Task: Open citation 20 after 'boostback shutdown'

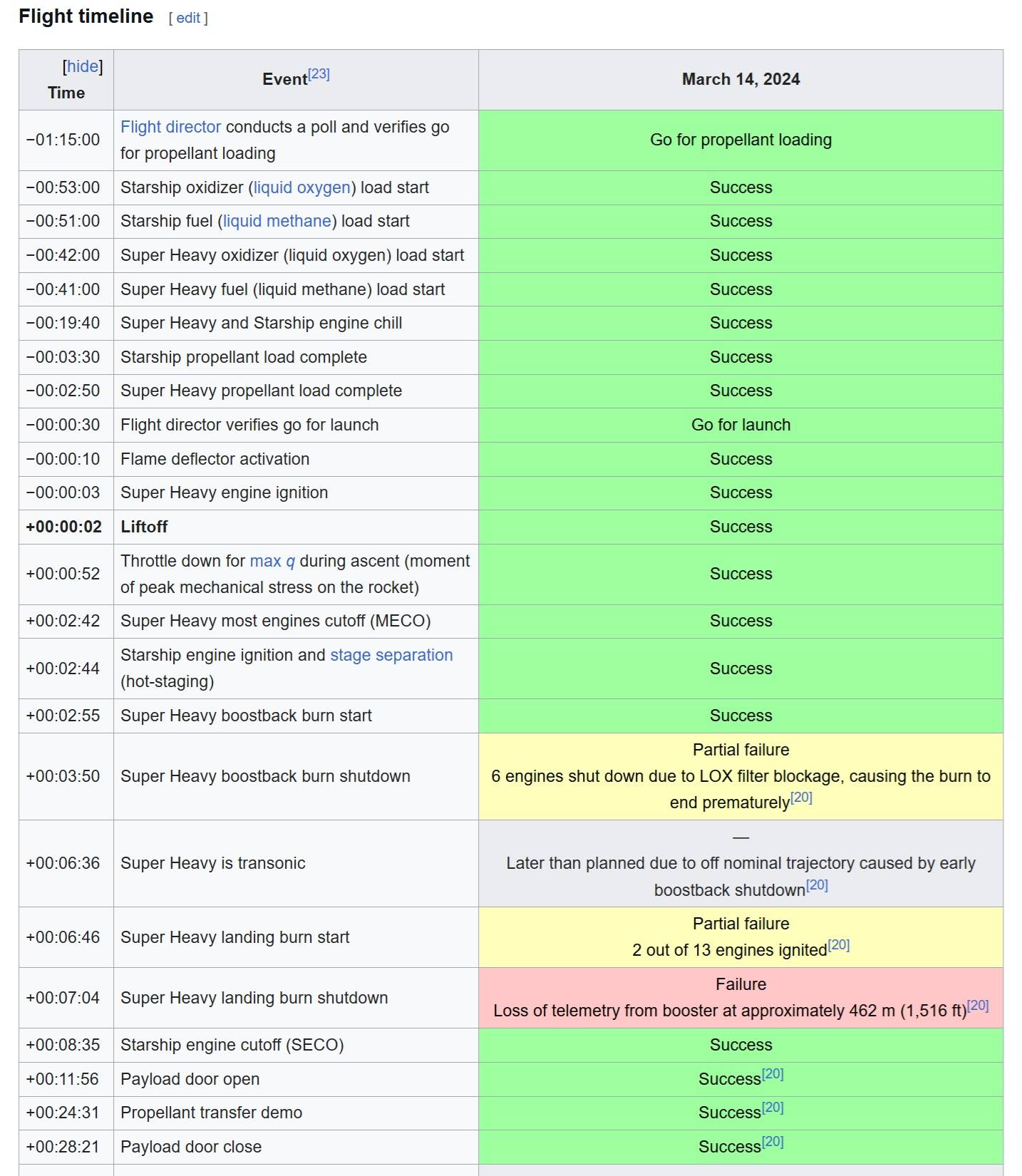Action: [817, 885]
